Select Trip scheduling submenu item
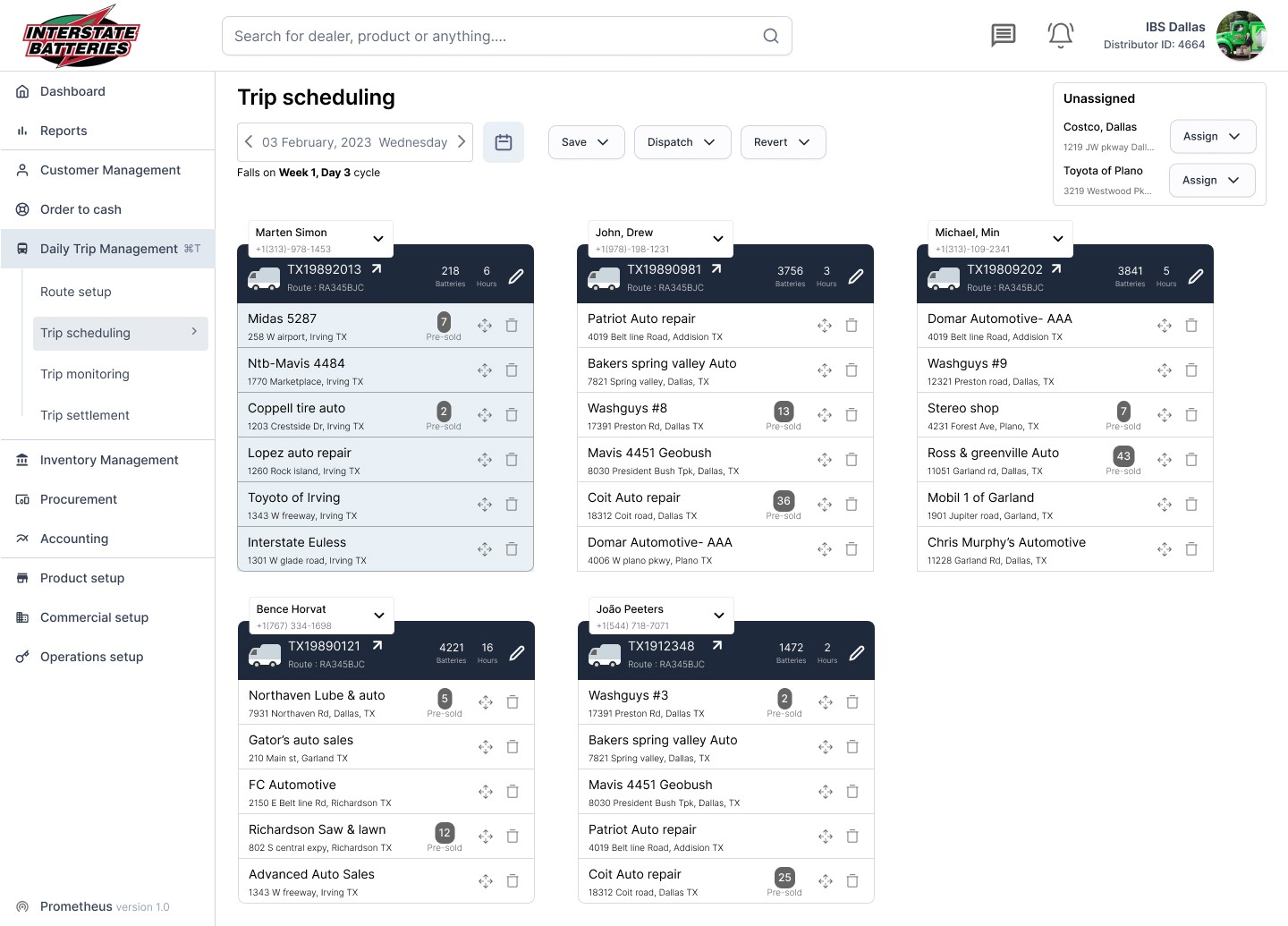This screenshot has height=926, width=1288. click(121, 333)
